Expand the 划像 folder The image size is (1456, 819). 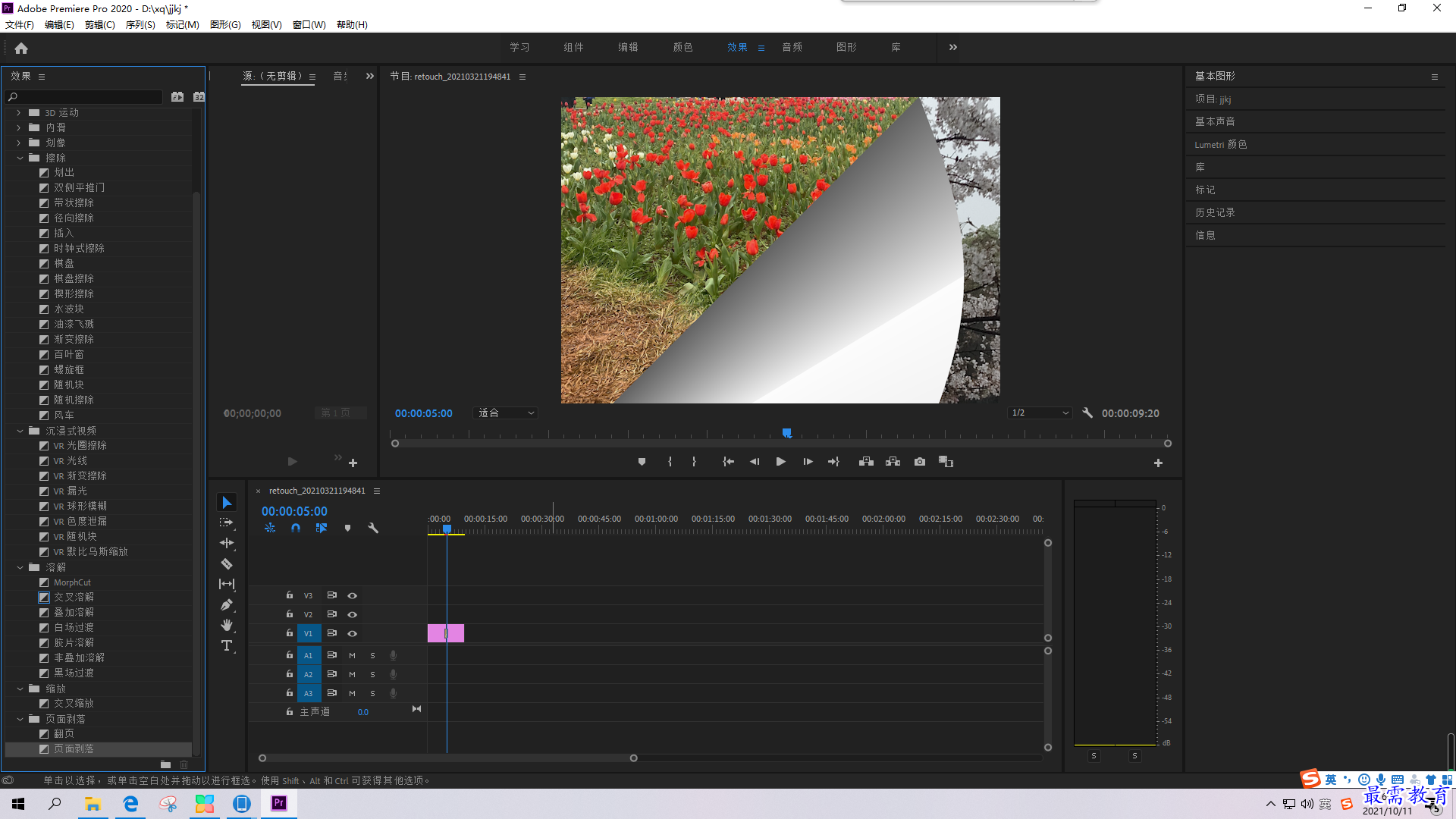(19, 143)
